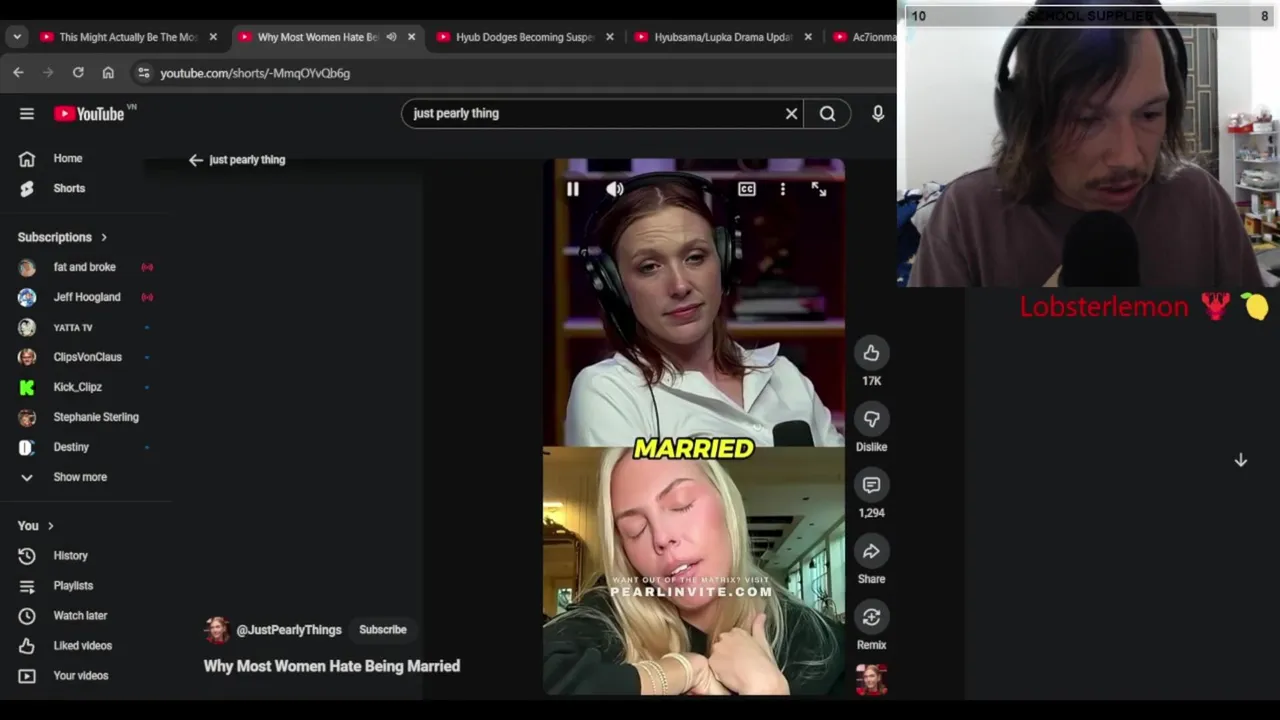Share this Short
This screenshot has width=1280, height=720.
[x=871, y=551]
